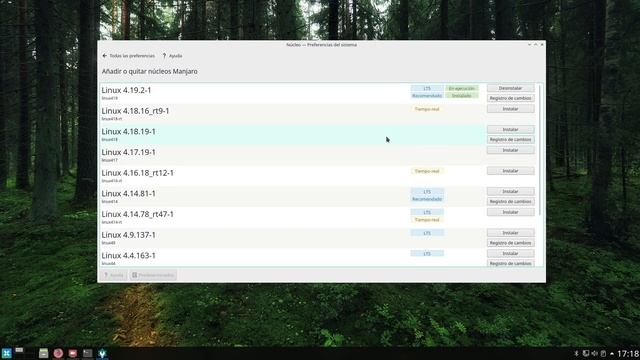Install the Linux 4.9.137-1 kernel

pos(510,233)
